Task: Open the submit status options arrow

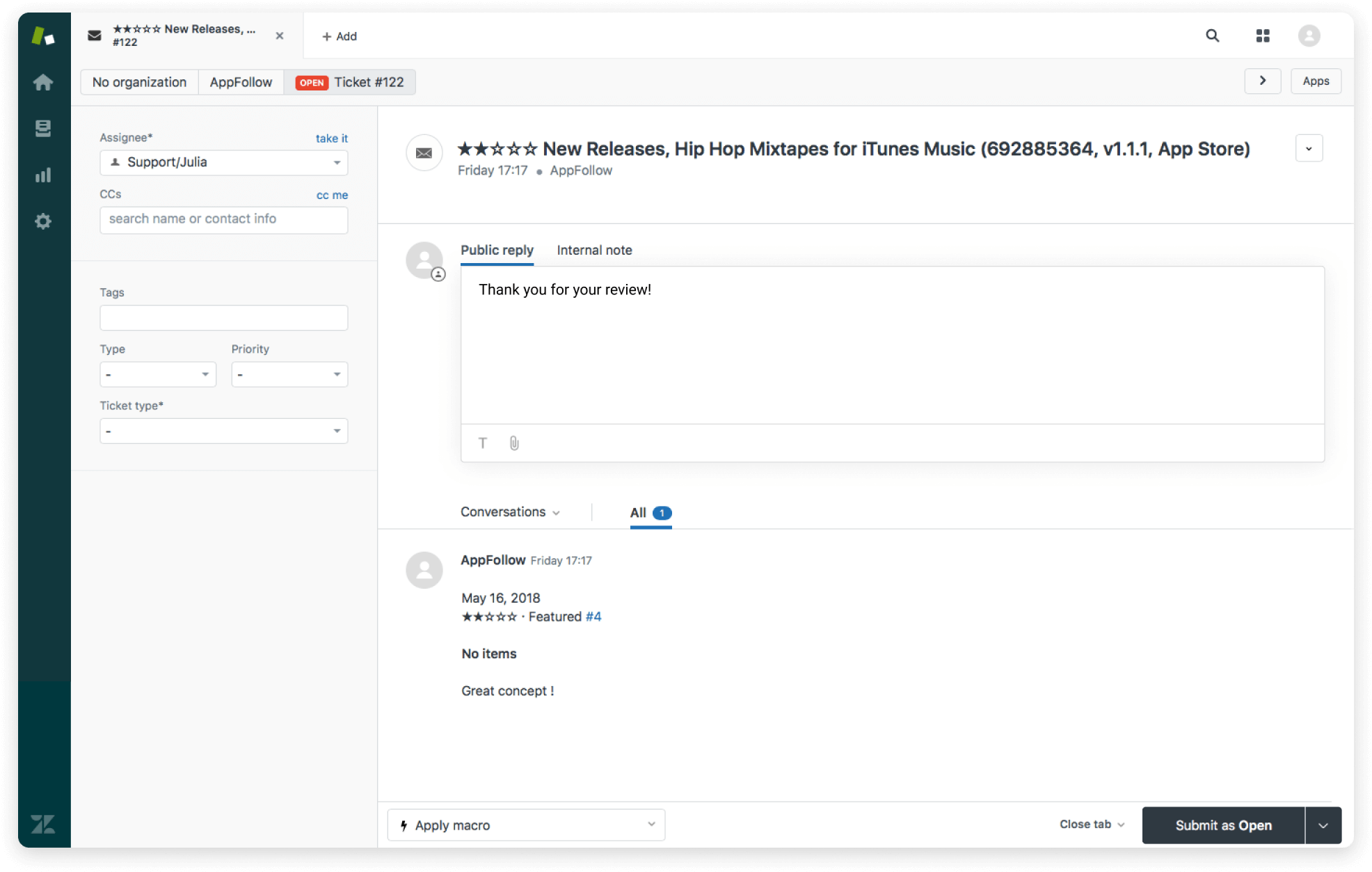Action: (x=1323, y=825)
